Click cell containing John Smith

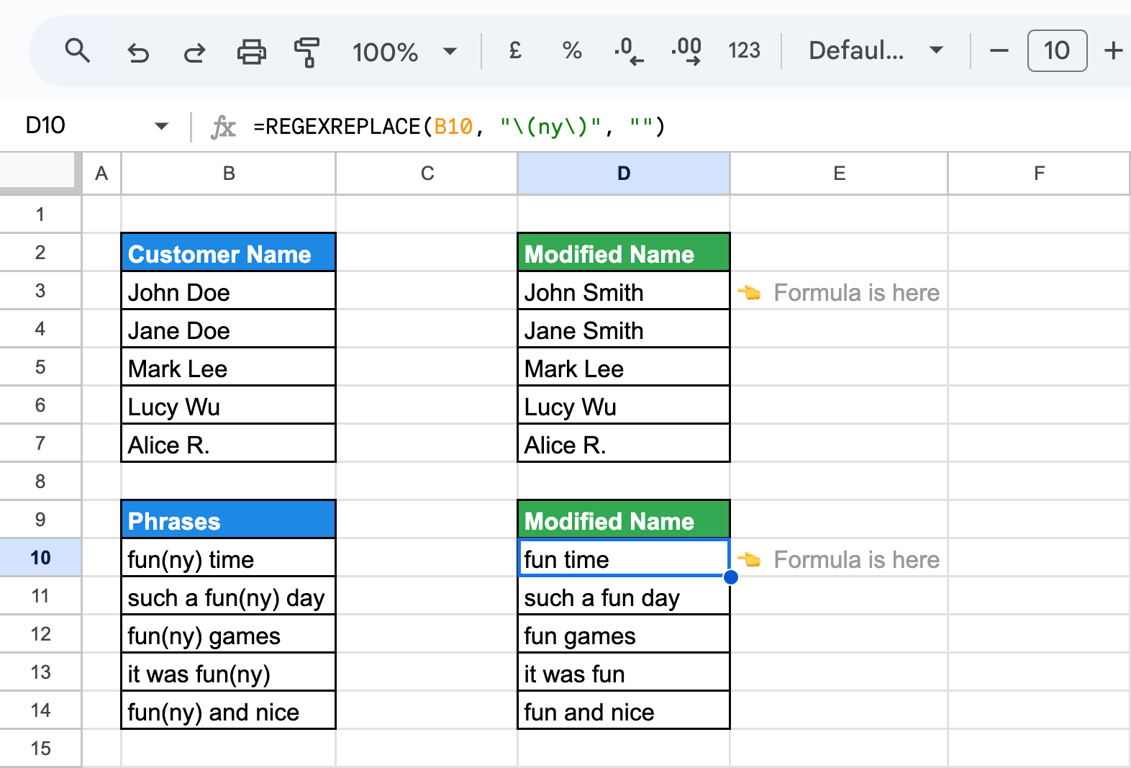[624, 291]
